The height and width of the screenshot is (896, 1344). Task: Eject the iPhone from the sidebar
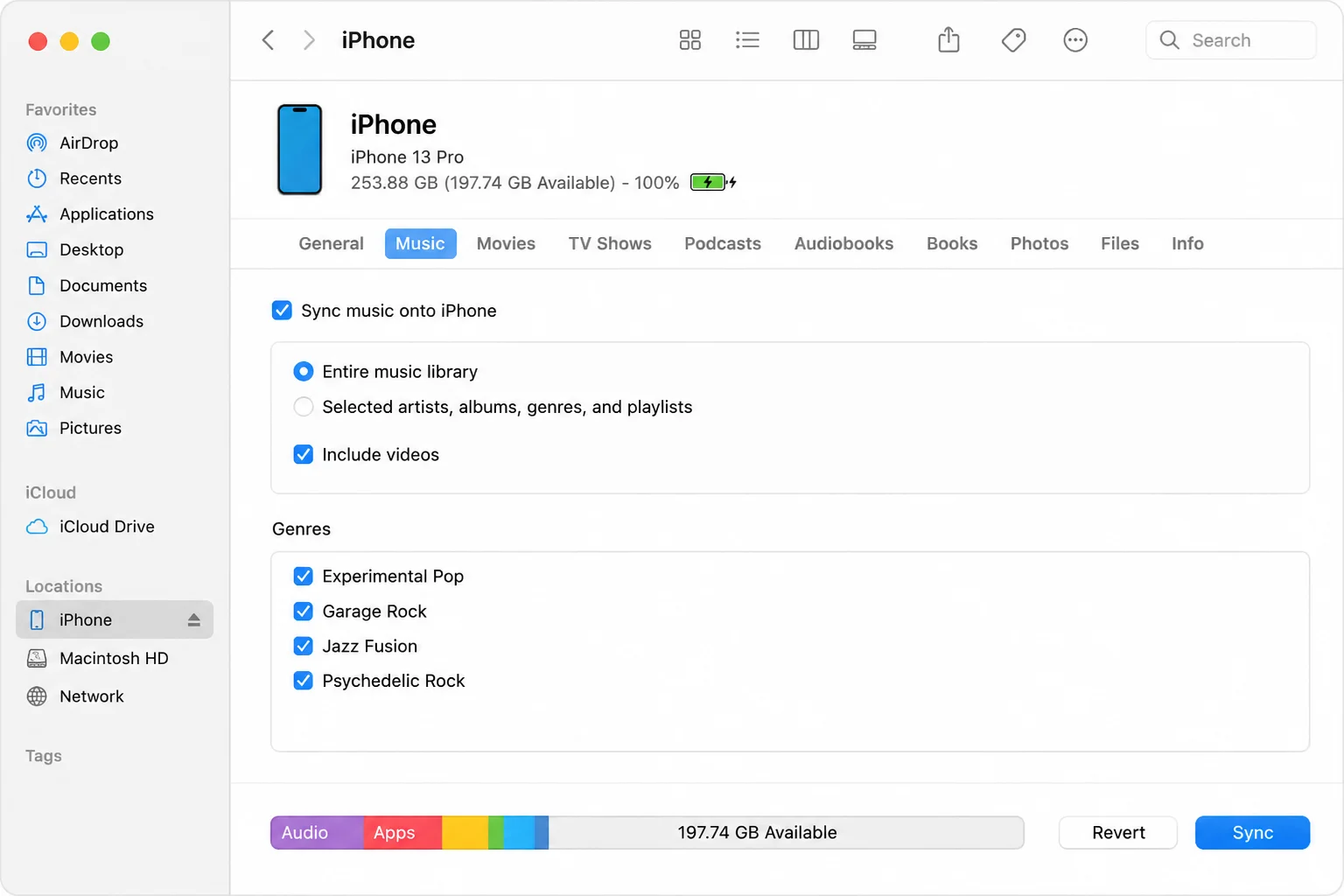[x=194, y=620]
